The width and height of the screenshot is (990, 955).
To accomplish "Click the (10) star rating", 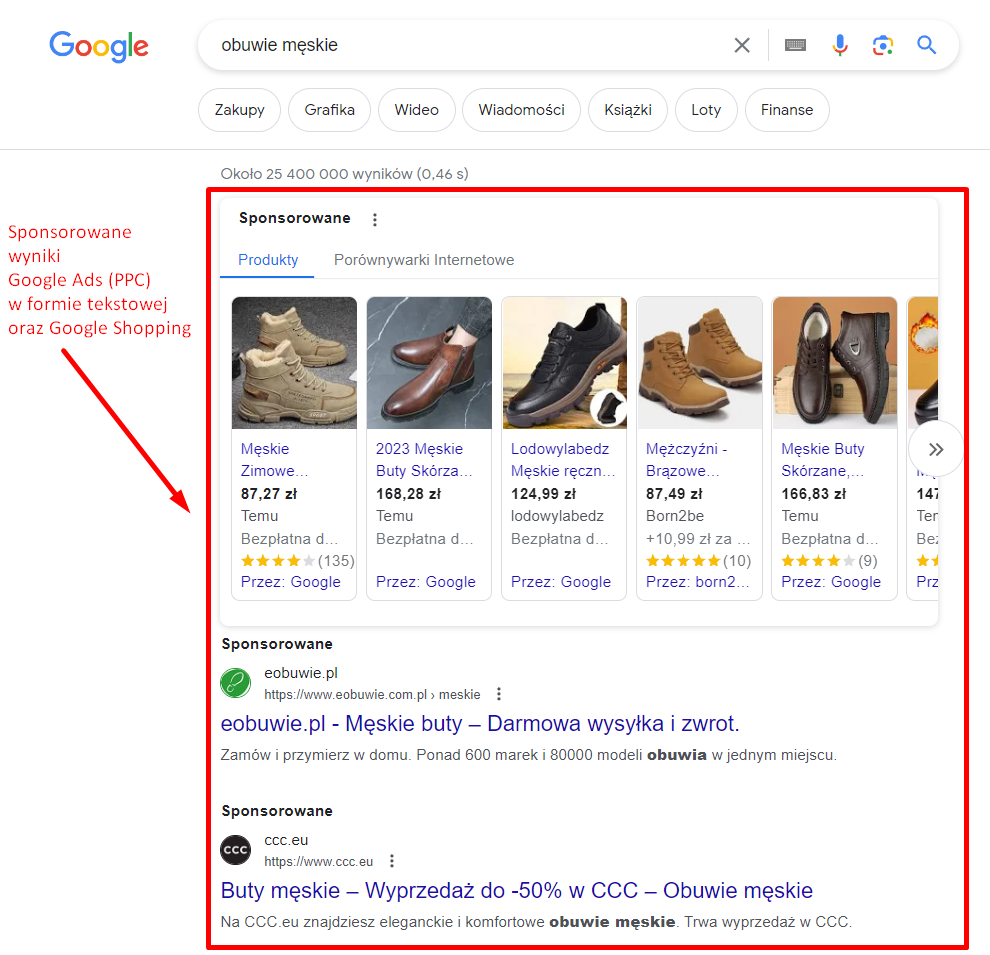I will coord(698,561).
